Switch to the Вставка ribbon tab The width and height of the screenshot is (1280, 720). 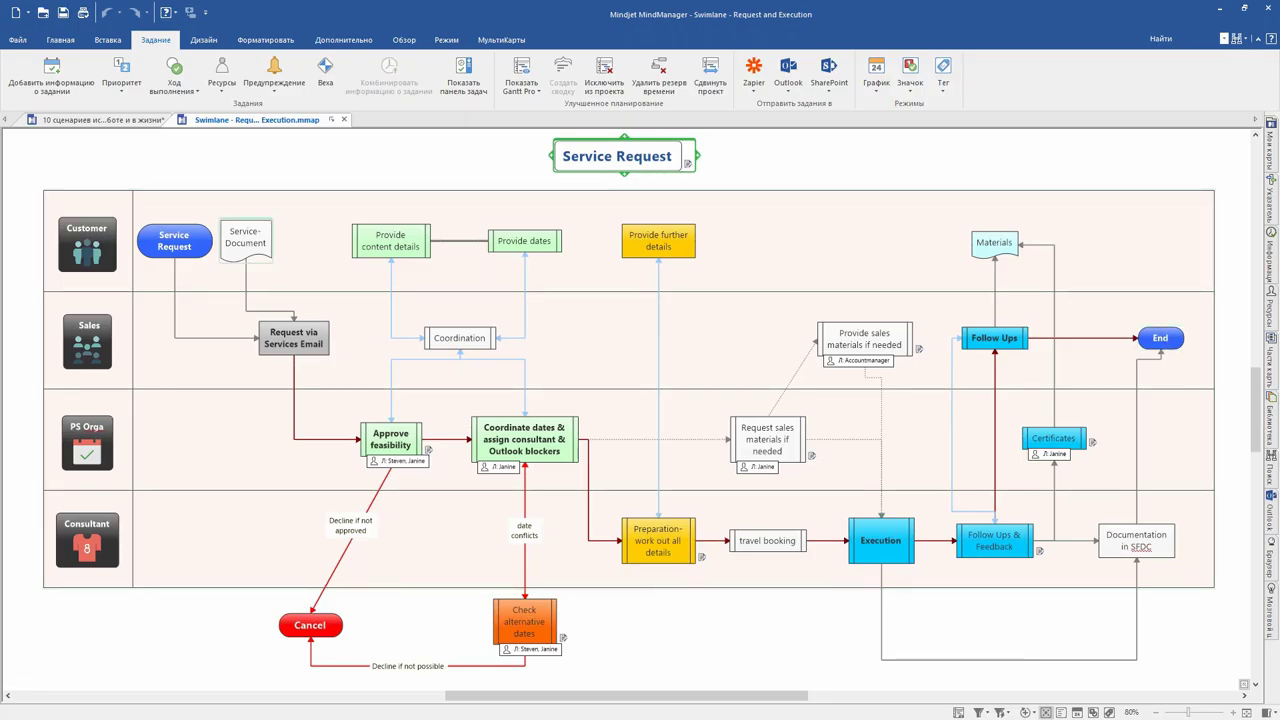click(x=108, y=40)
